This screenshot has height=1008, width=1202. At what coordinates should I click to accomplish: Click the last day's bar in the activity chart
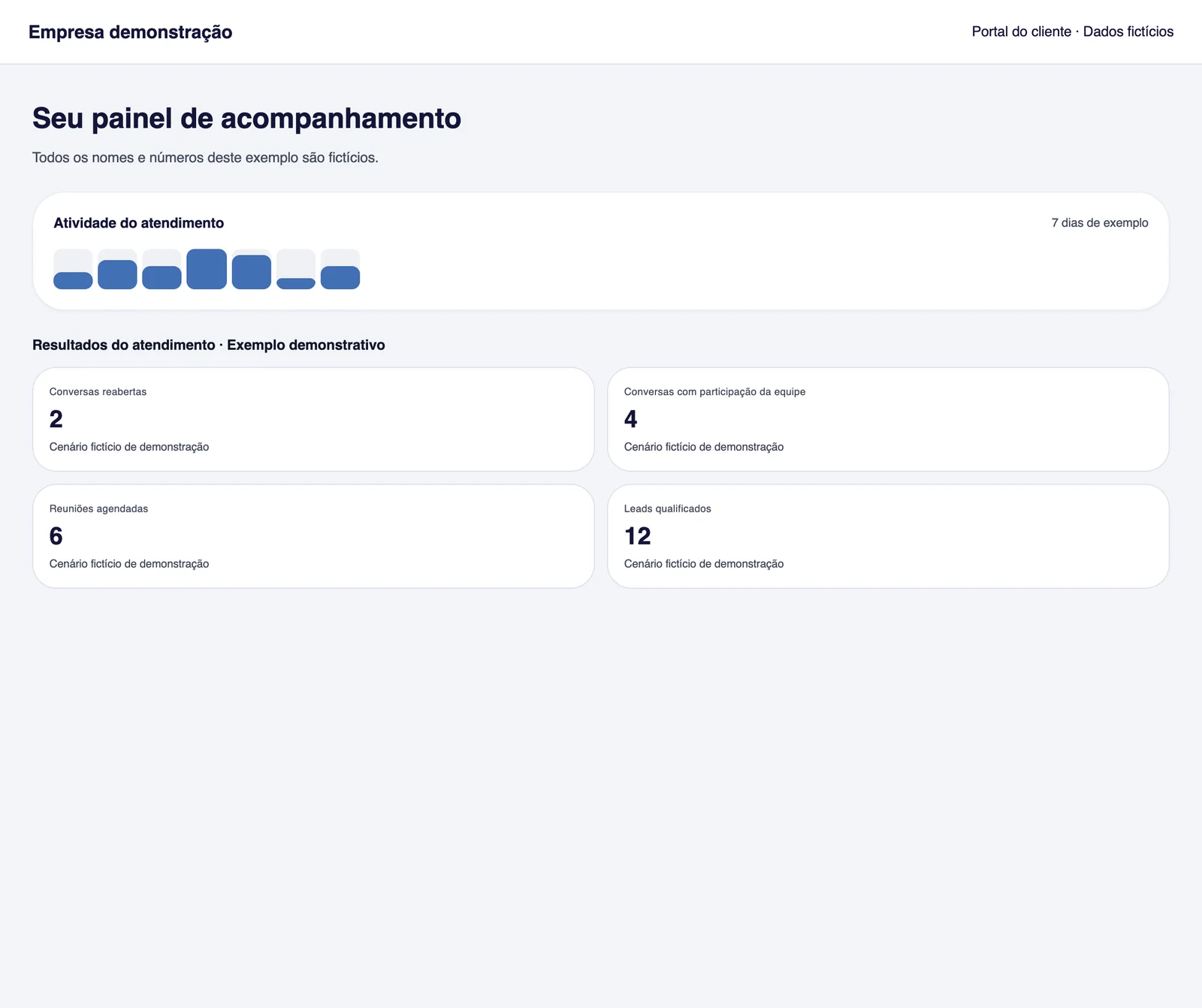pos(340,277)
